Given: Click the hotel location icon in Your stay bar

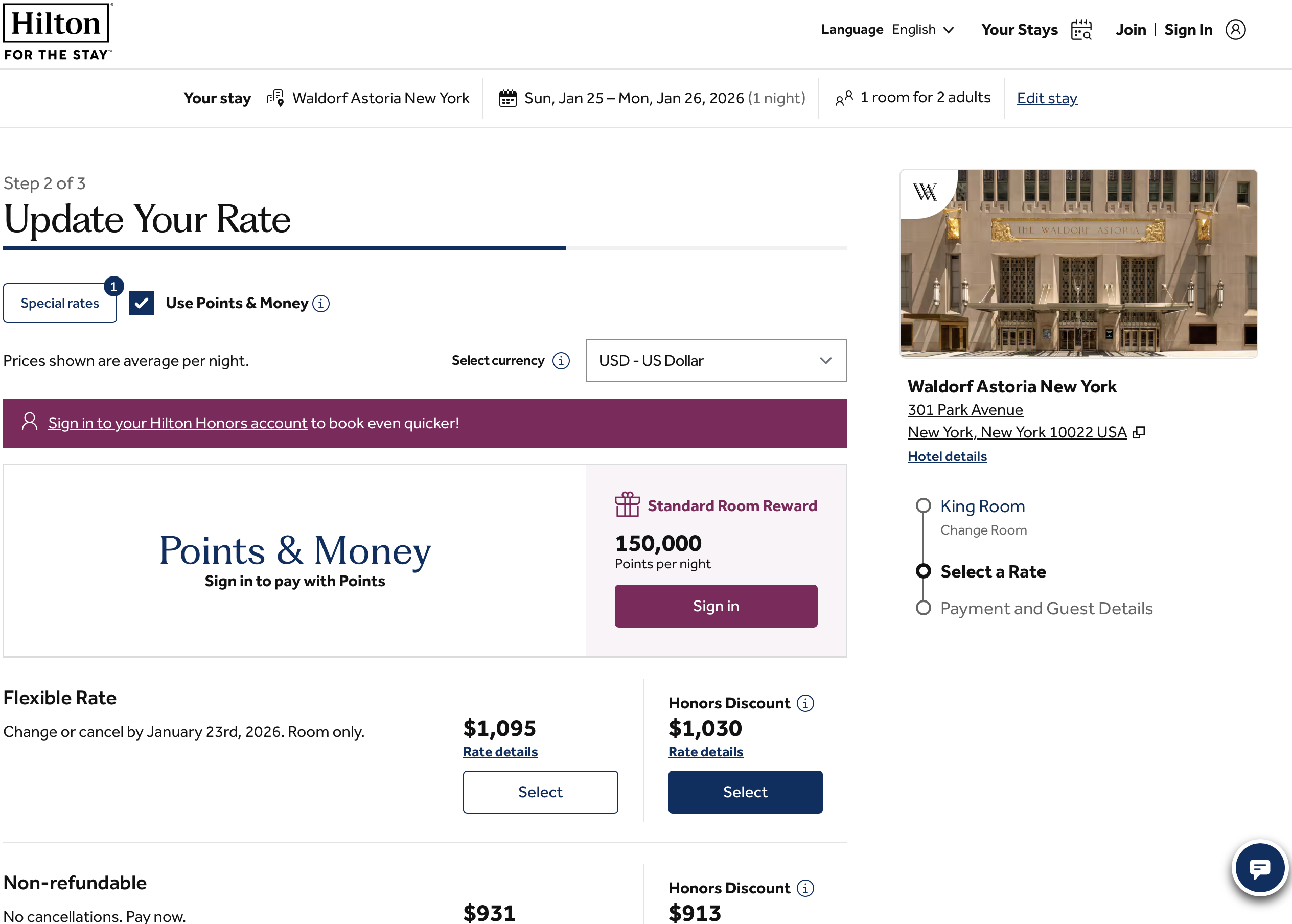Looking at the screenshot, I should coord(275,98).
